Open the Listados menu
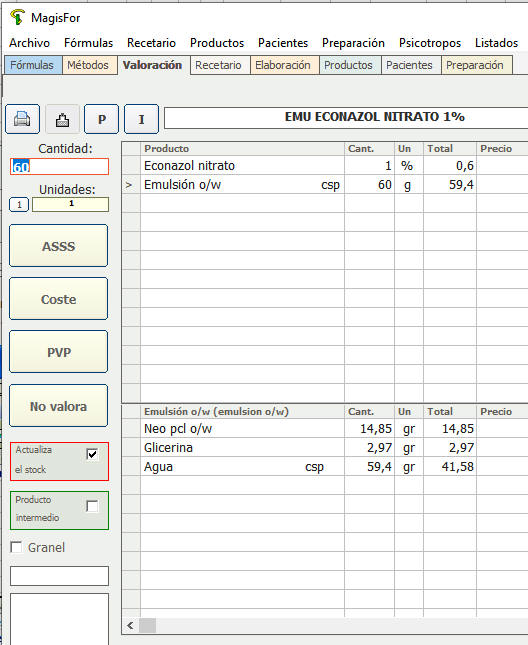 (496, 43)
